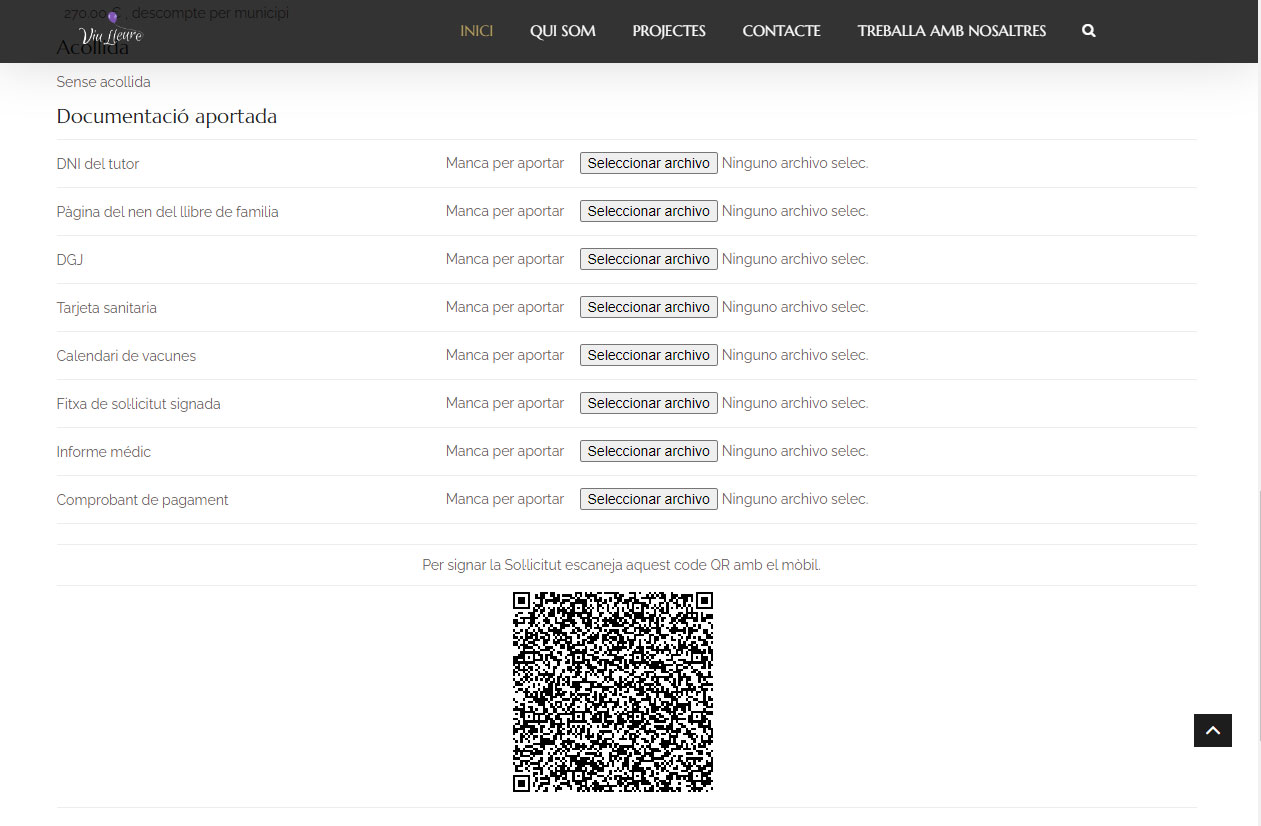Image resolution: width=1261 pixels, height=826 pixels.
Task: Click 'Manca per aportar' in Tarjeta sanitaria row
Action: coord(505,307)
